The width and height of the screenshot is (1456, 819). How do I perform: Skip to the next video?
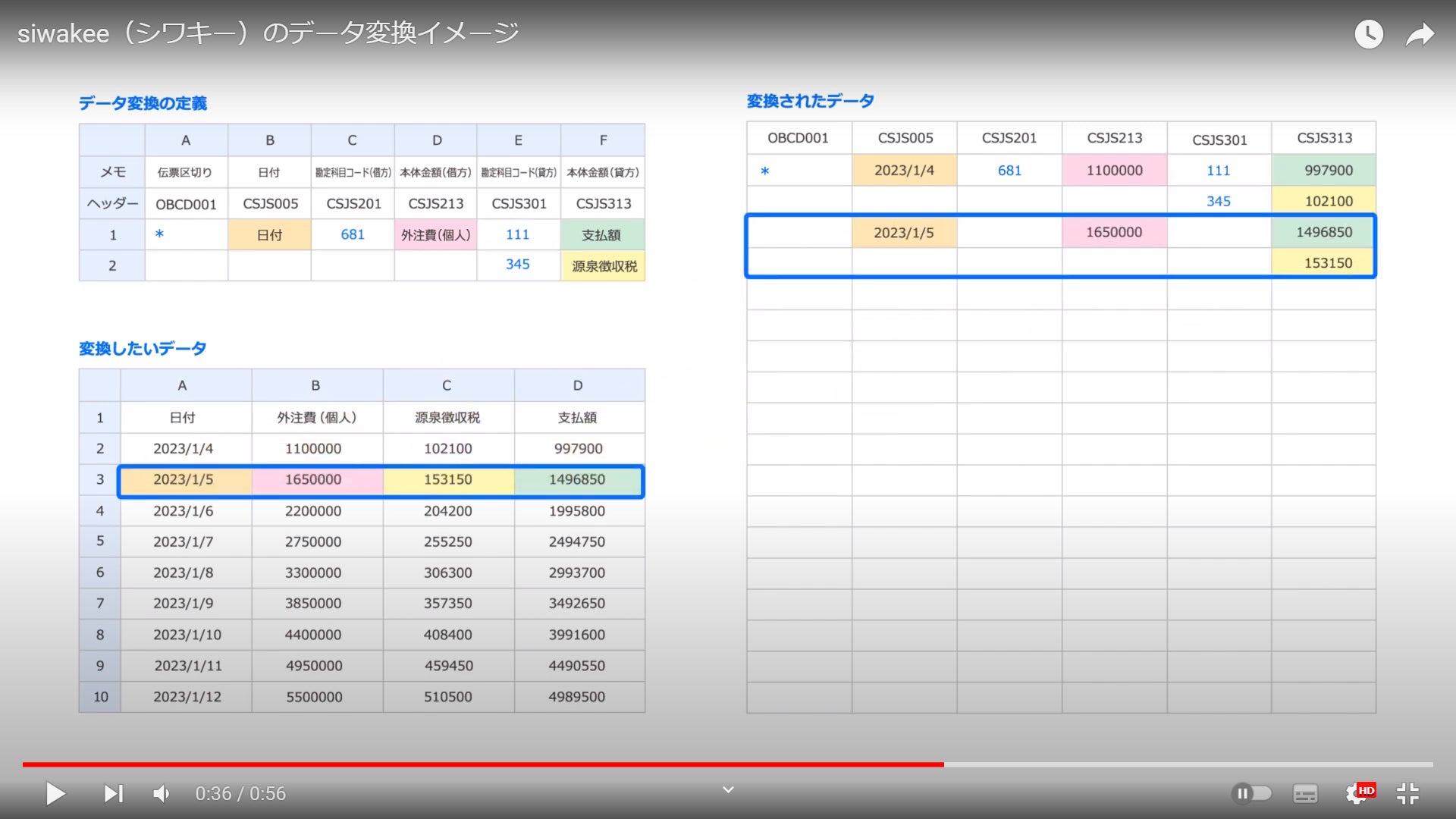click(113, 793)
